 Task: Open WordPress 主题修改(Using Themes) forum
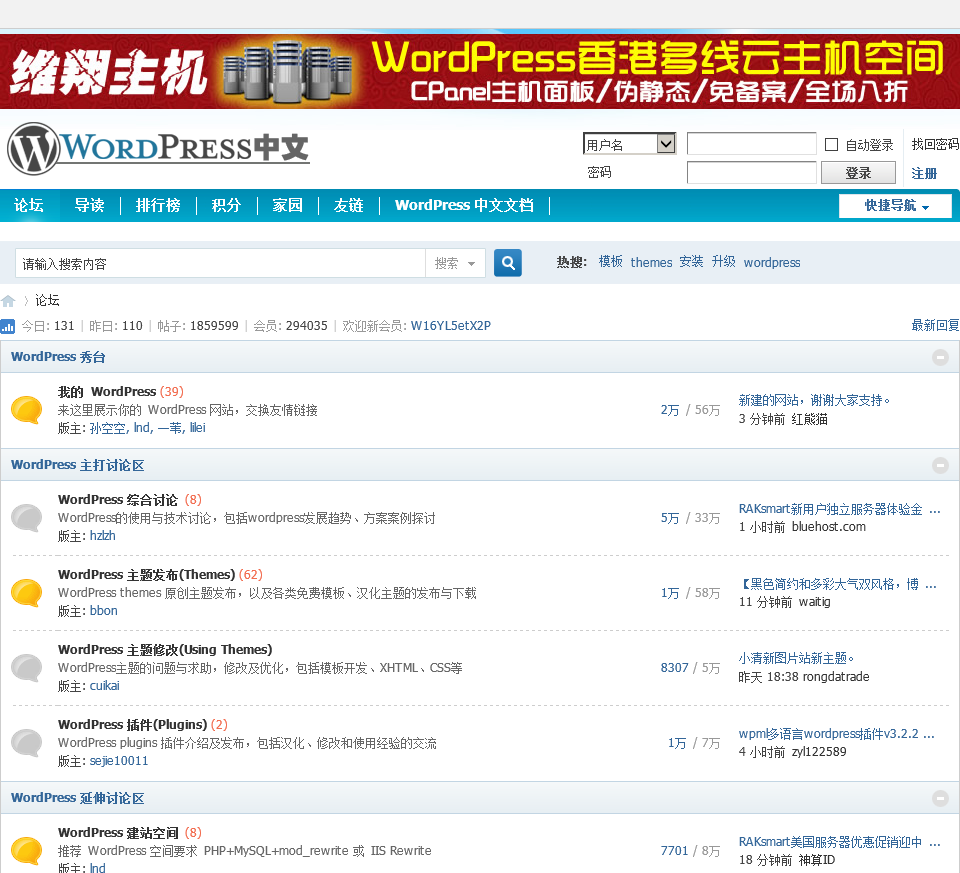165,650
